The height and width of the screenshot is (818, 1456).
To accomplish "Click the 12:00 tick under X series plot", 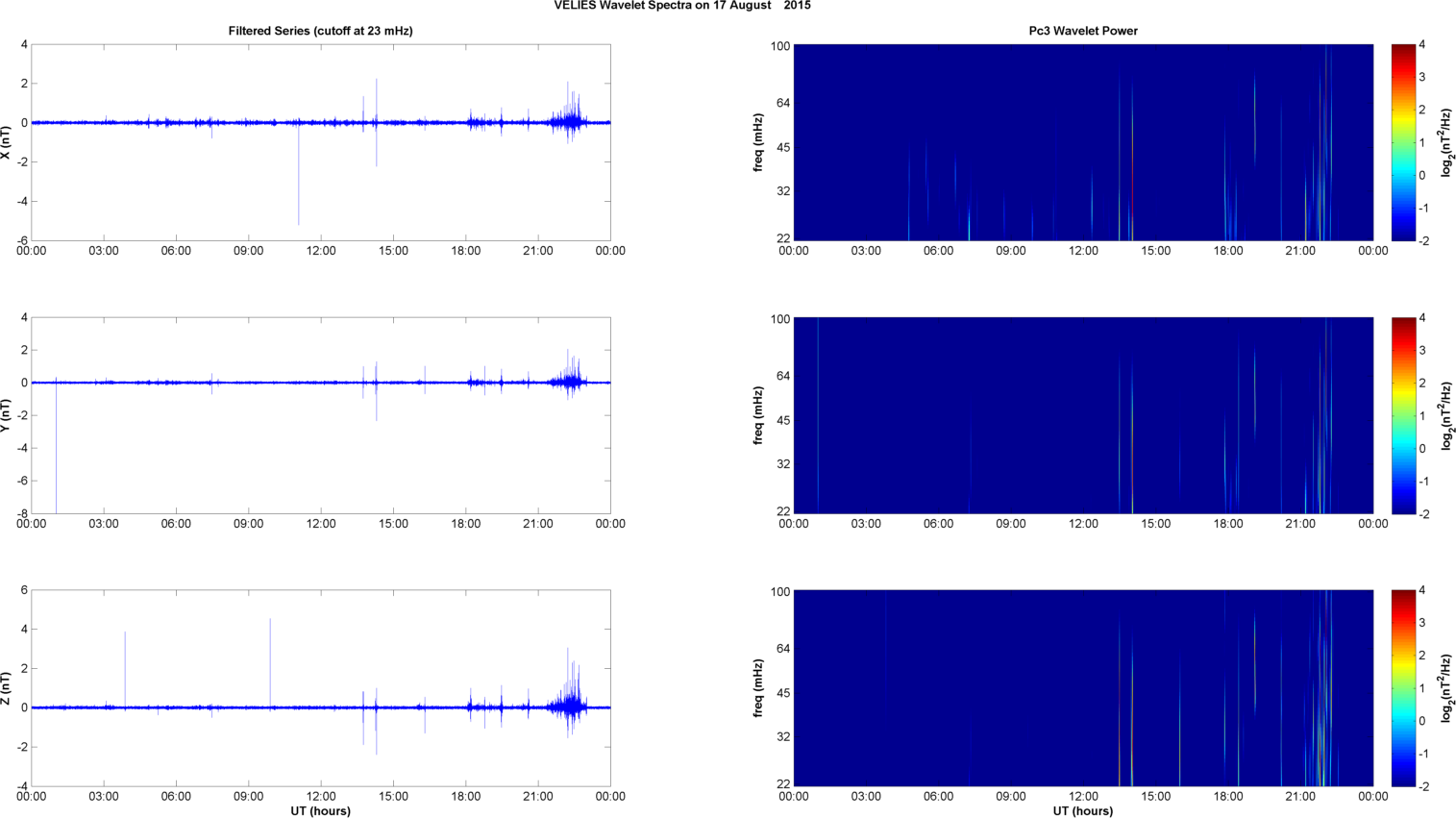I will 321,251.
